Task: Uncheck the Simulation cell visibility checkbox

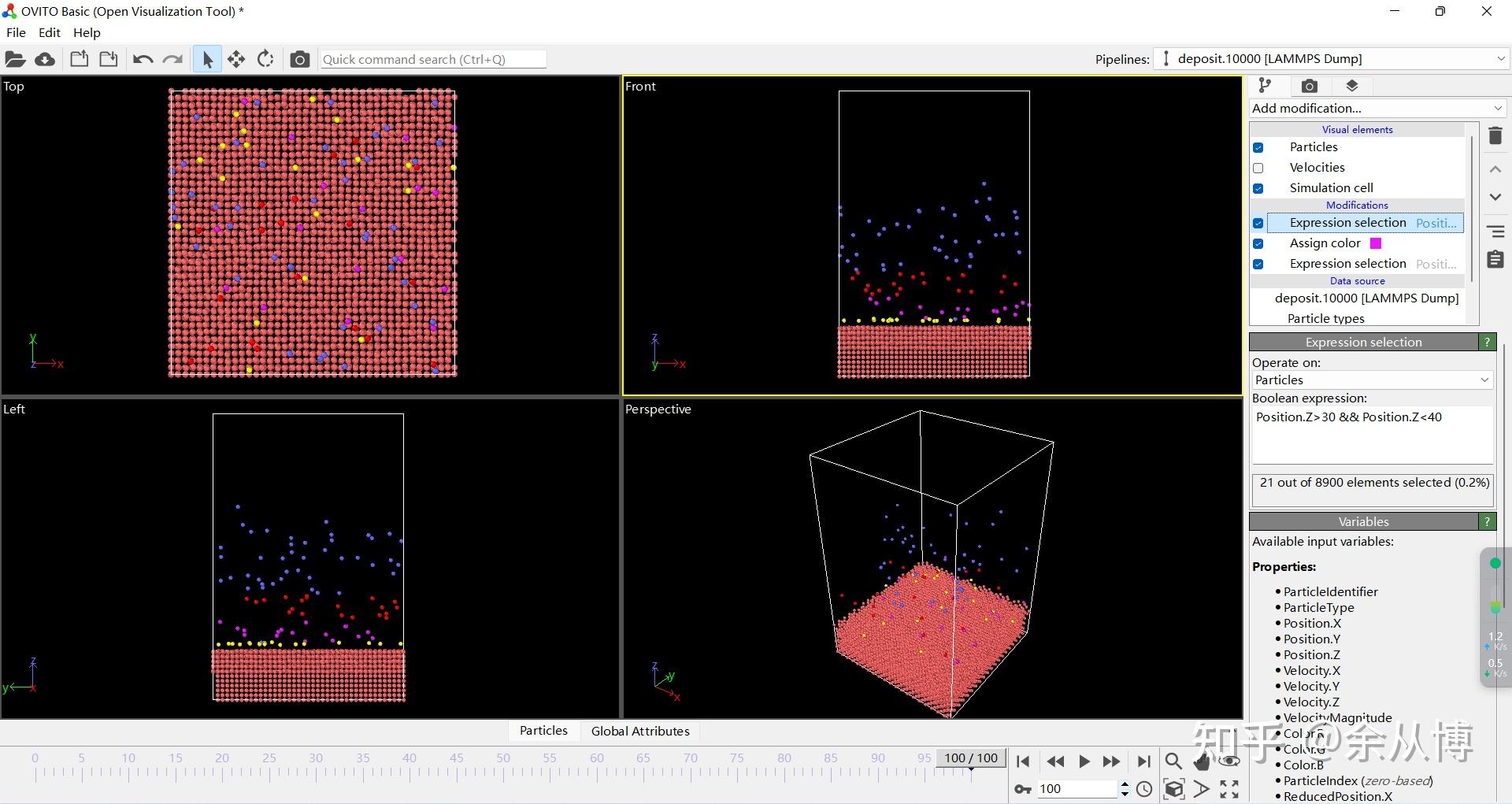Action: (1258, 188)
